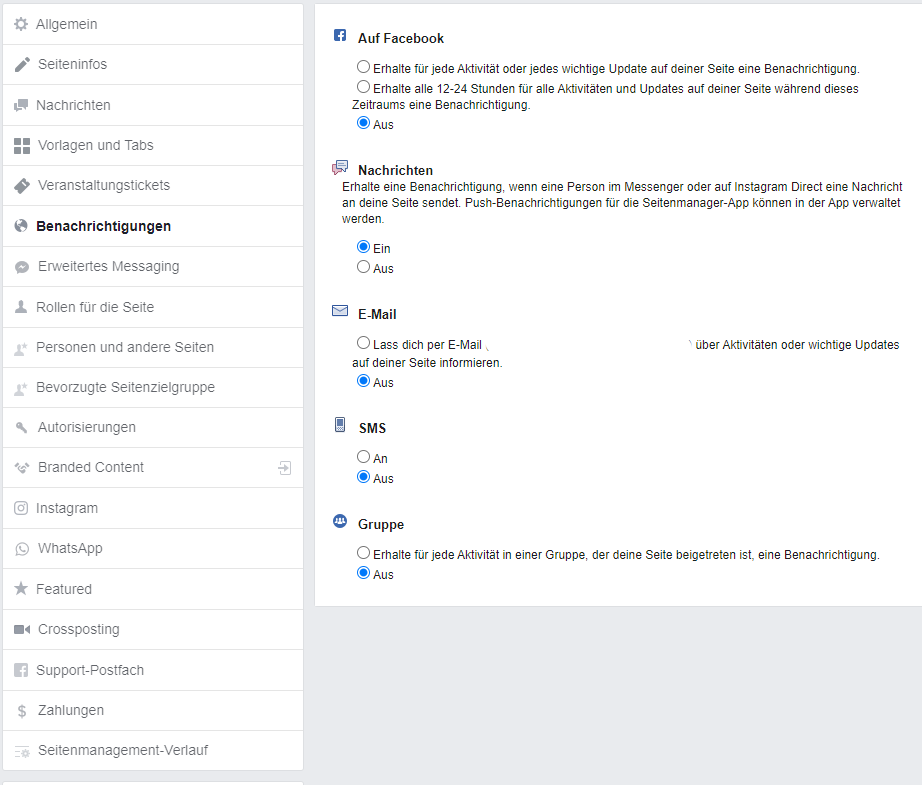The image size is (922, 785).
Task: Open the Featured section
Action: (153, 589)
